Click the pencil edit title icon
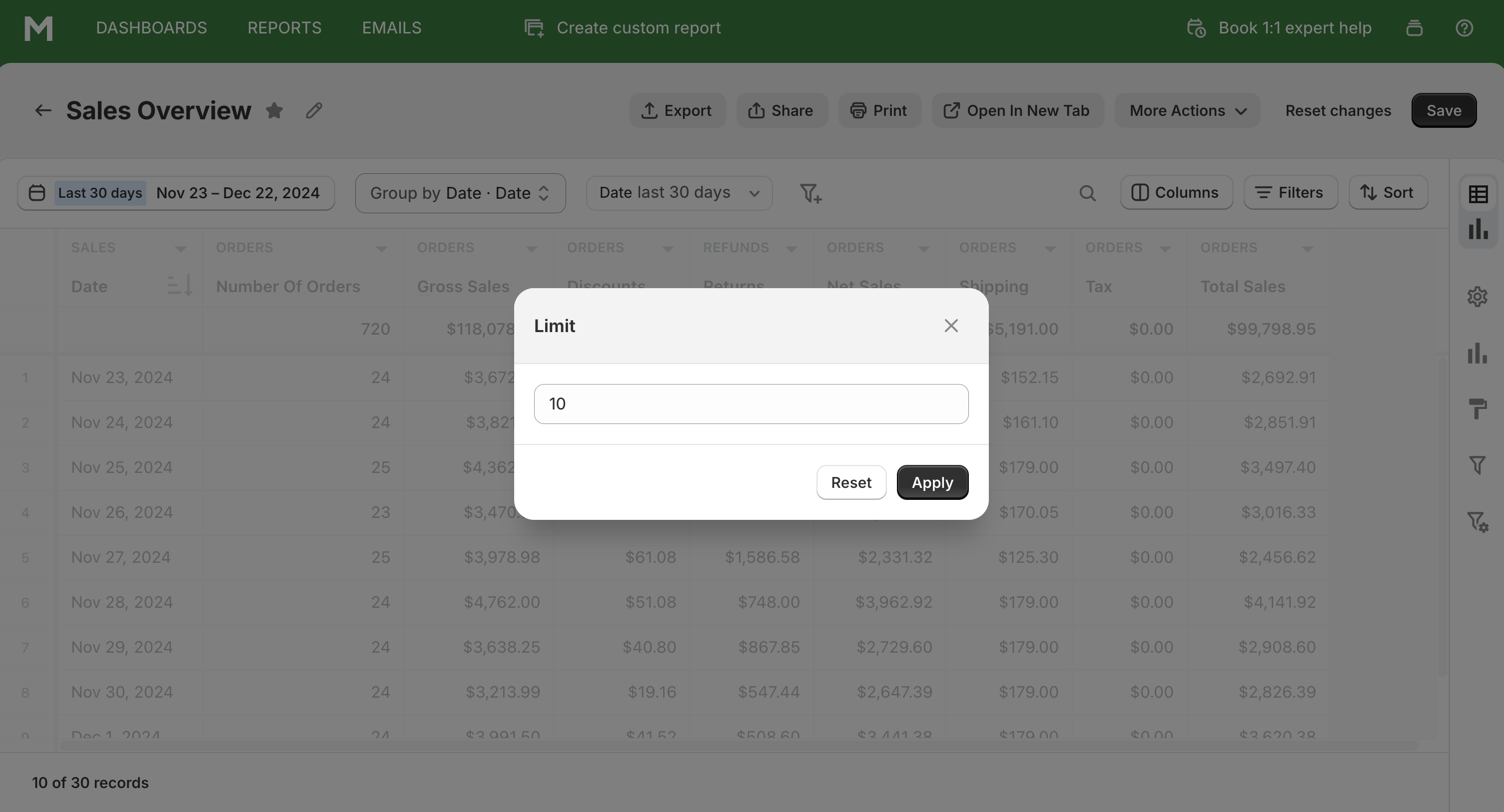 [x=314, y=110]
